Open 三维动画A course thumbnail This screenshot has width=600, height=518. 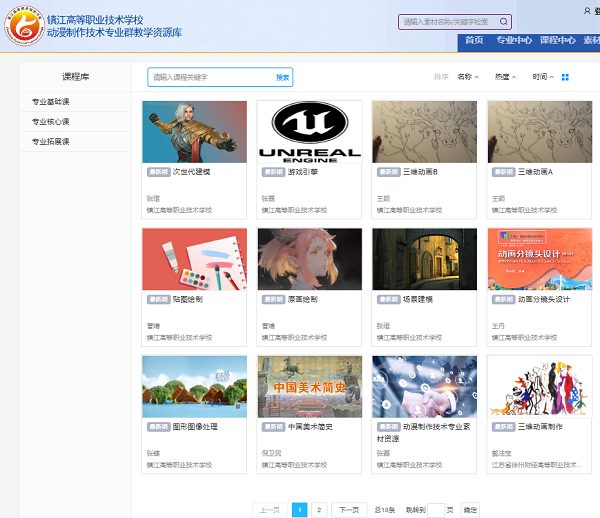(540, 132)
